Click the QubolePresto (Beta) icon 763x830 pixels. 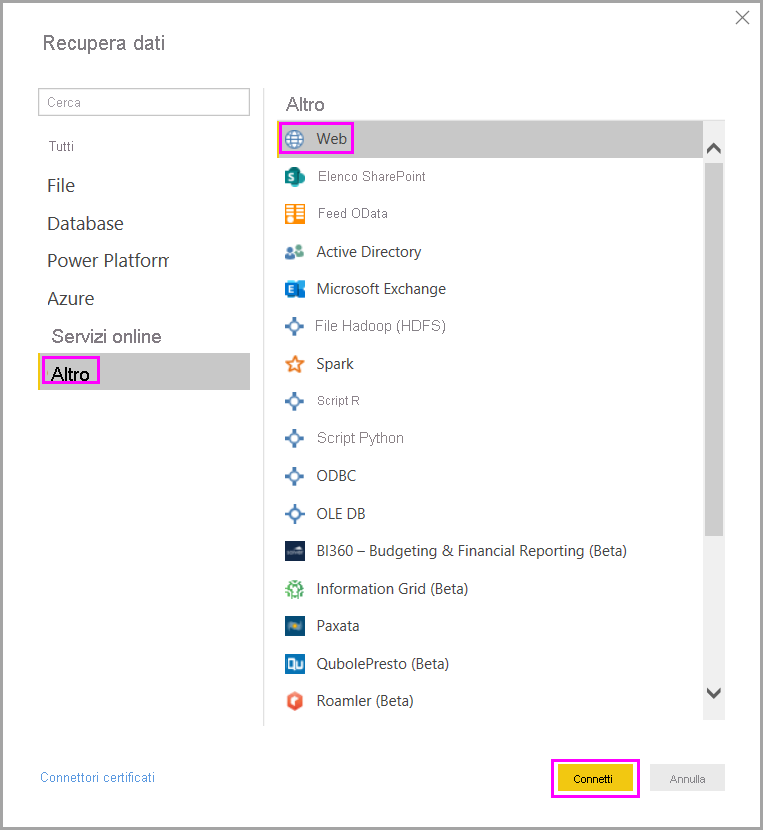pos(294,664)
